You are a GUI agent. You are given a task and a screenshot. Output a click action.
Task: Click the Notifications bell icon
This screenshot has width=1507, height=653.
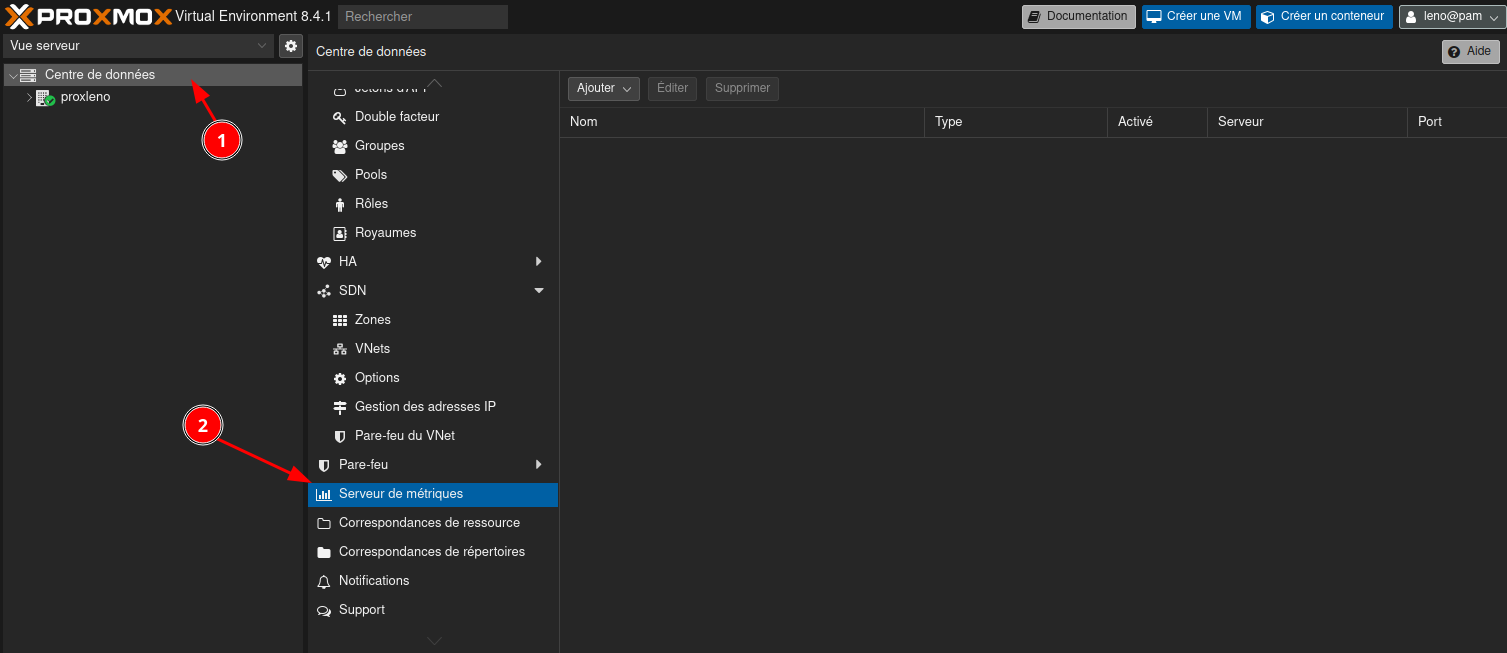323,581
